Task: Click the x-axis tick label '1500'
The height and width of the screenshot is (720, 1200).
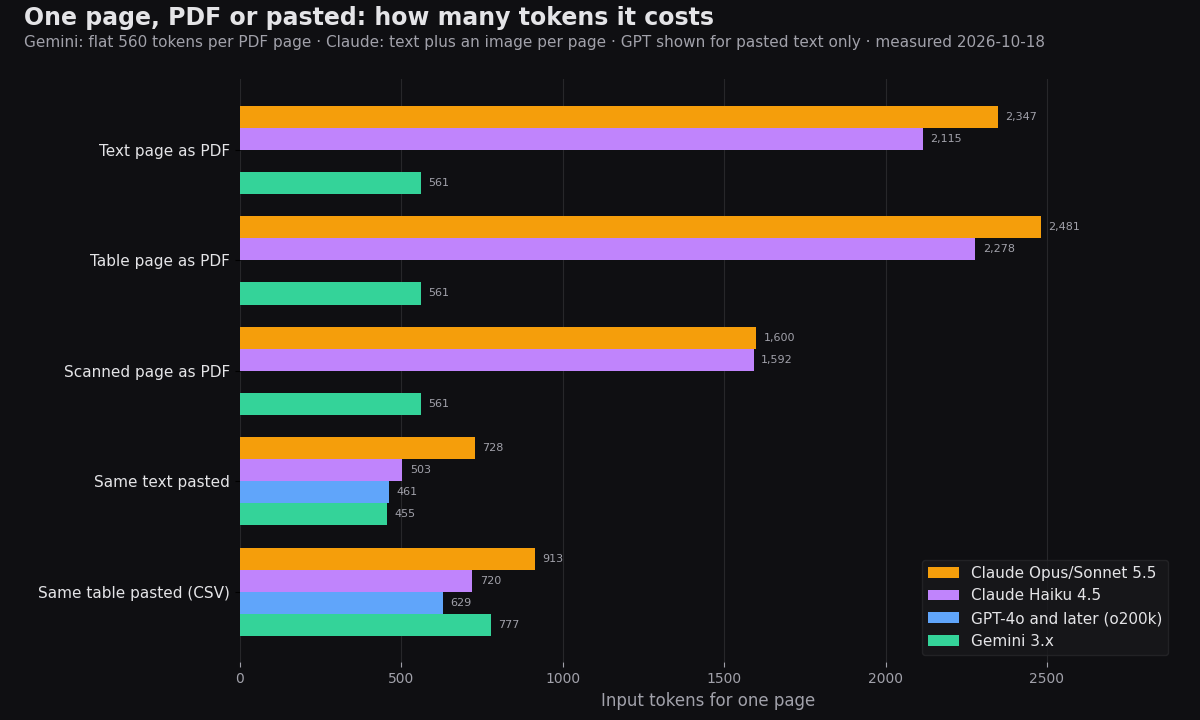Action: (724, 678)
